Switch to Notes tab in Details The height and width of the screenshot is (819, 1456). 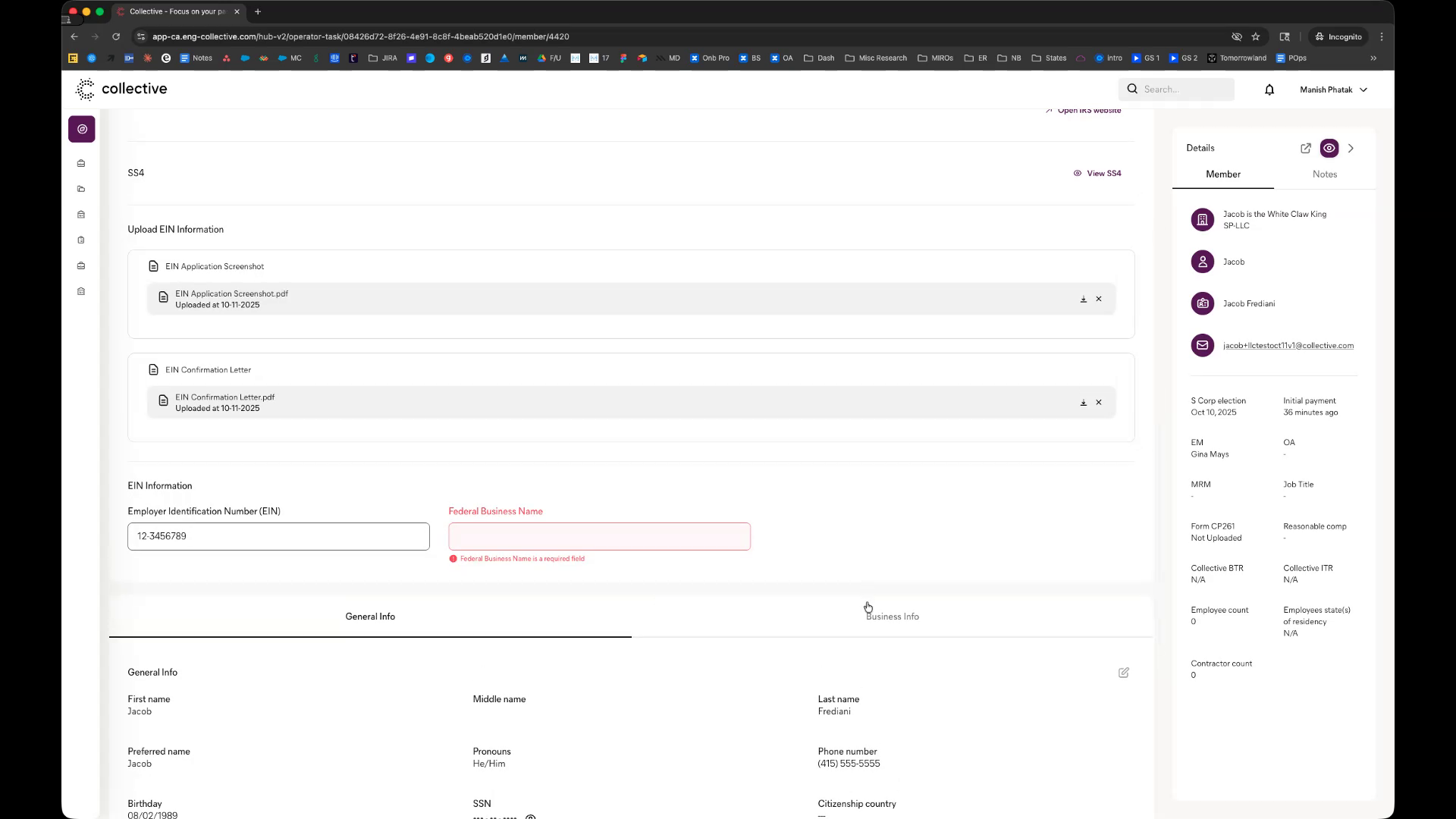[x=1324, y=174]
